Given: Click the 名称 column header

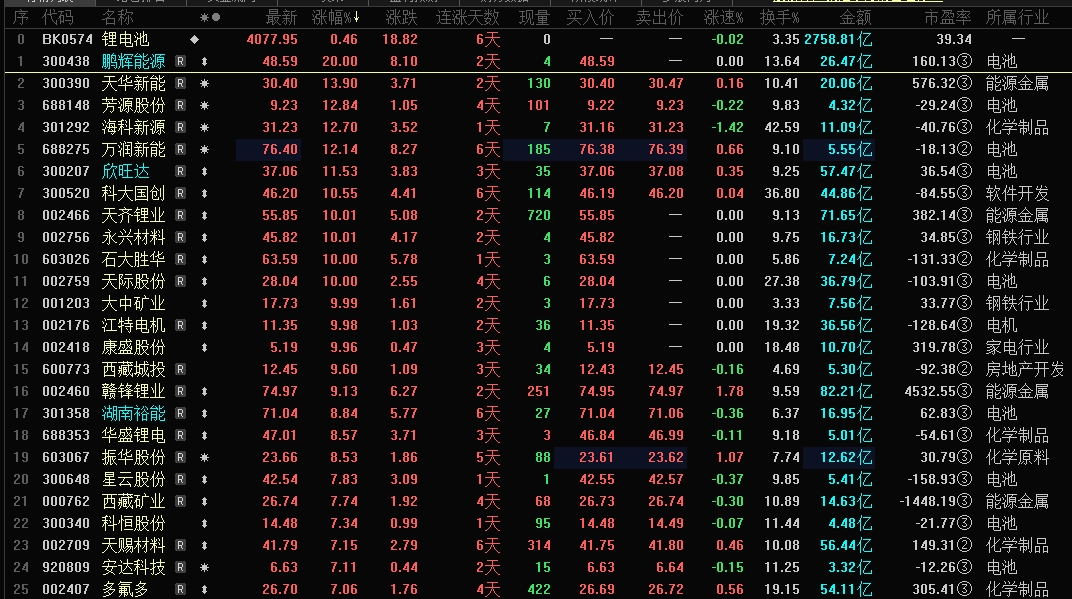Looking at the screenshot, I should coord(118,17).
